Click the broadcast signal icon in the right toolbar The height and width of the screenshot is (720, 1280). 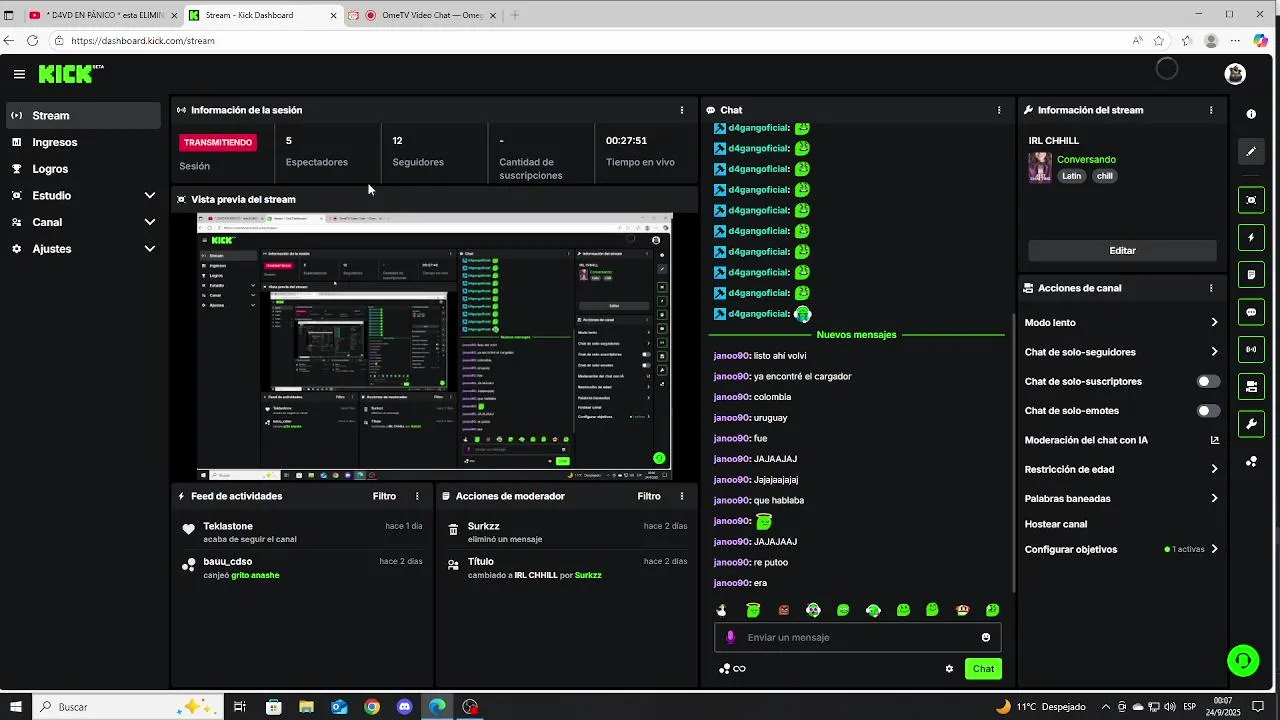click(x=1251, y=350)
